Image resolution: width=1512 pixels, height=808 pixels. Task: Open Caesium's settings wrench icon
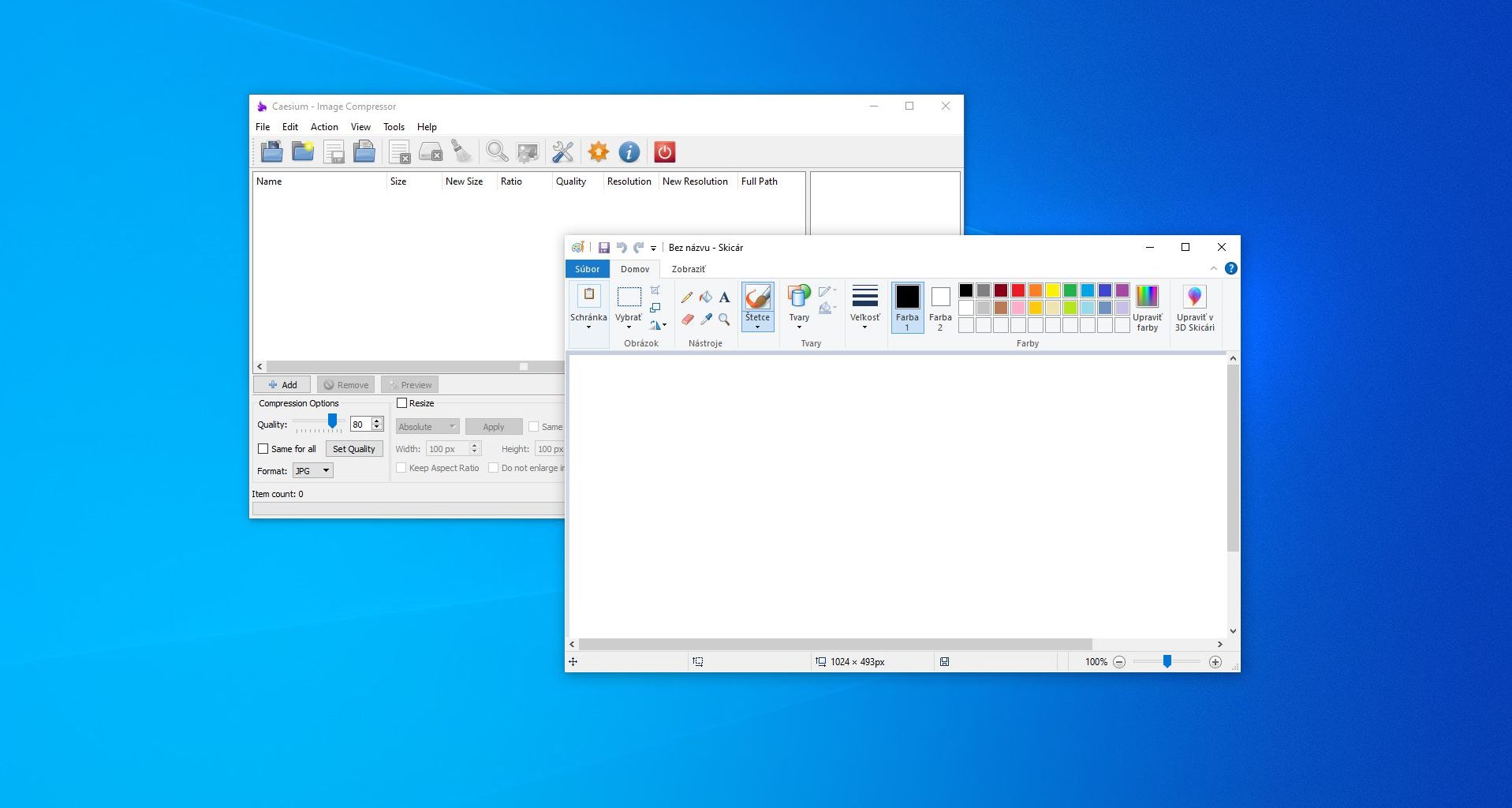click(x=562, y=151)
